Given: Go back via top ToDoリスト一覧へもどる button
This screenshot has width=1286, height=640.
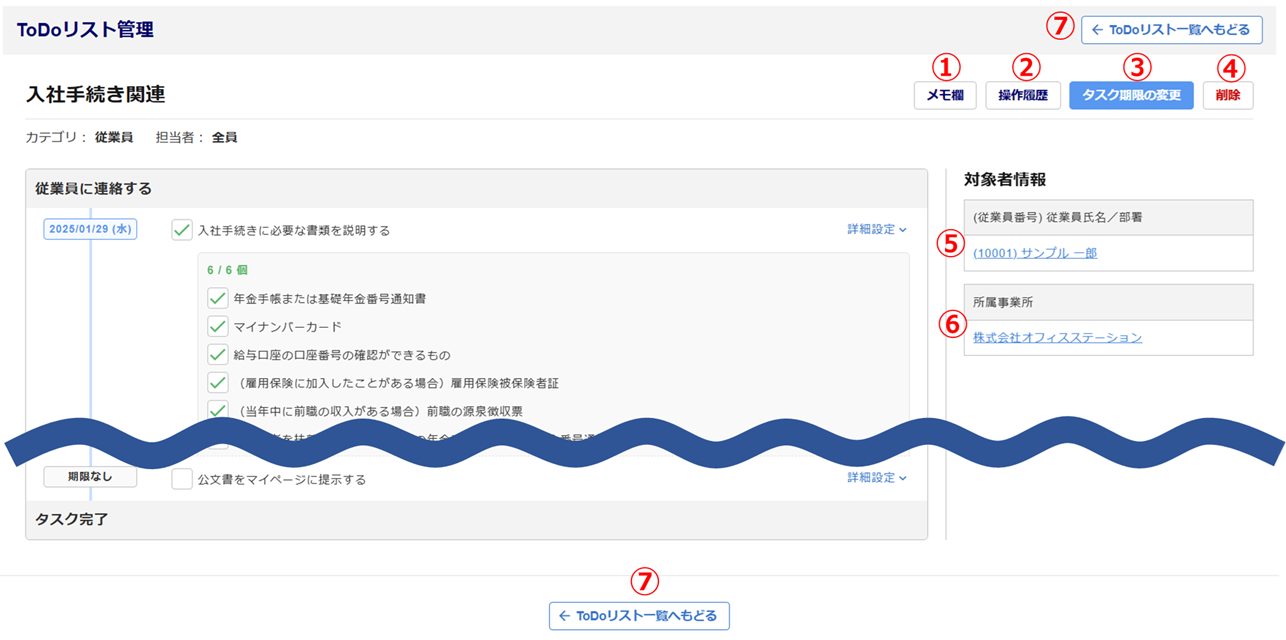Looking at the screenshot, I should [1171, 30].
